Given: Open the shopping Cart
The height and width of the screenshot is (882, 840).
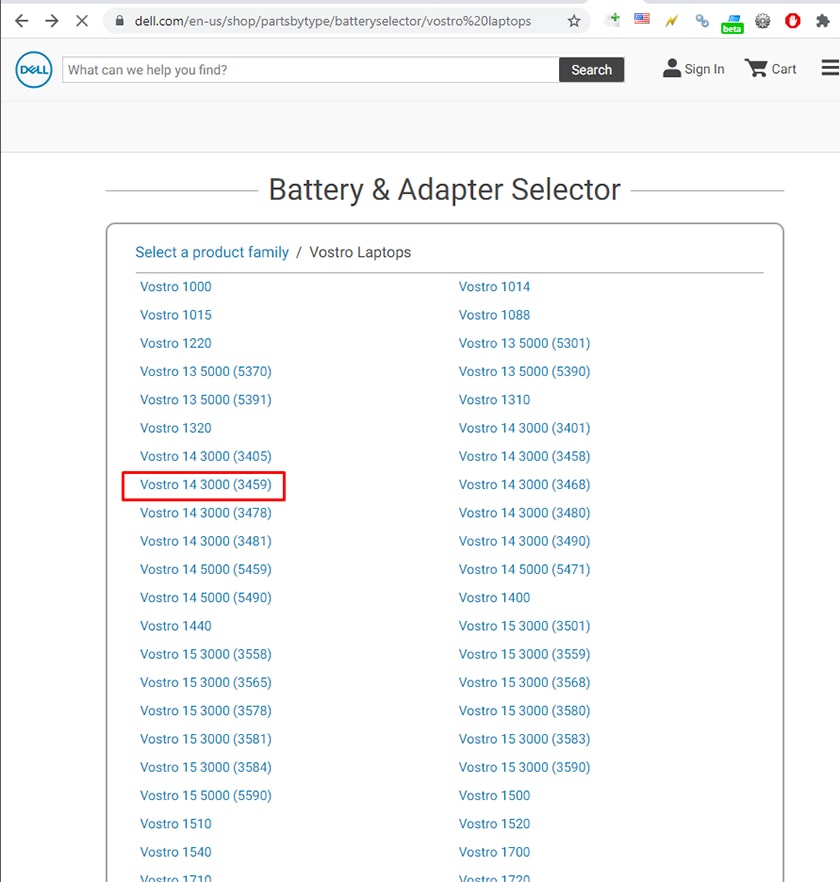Looking at the screenshot, I should tap(770, 68).
